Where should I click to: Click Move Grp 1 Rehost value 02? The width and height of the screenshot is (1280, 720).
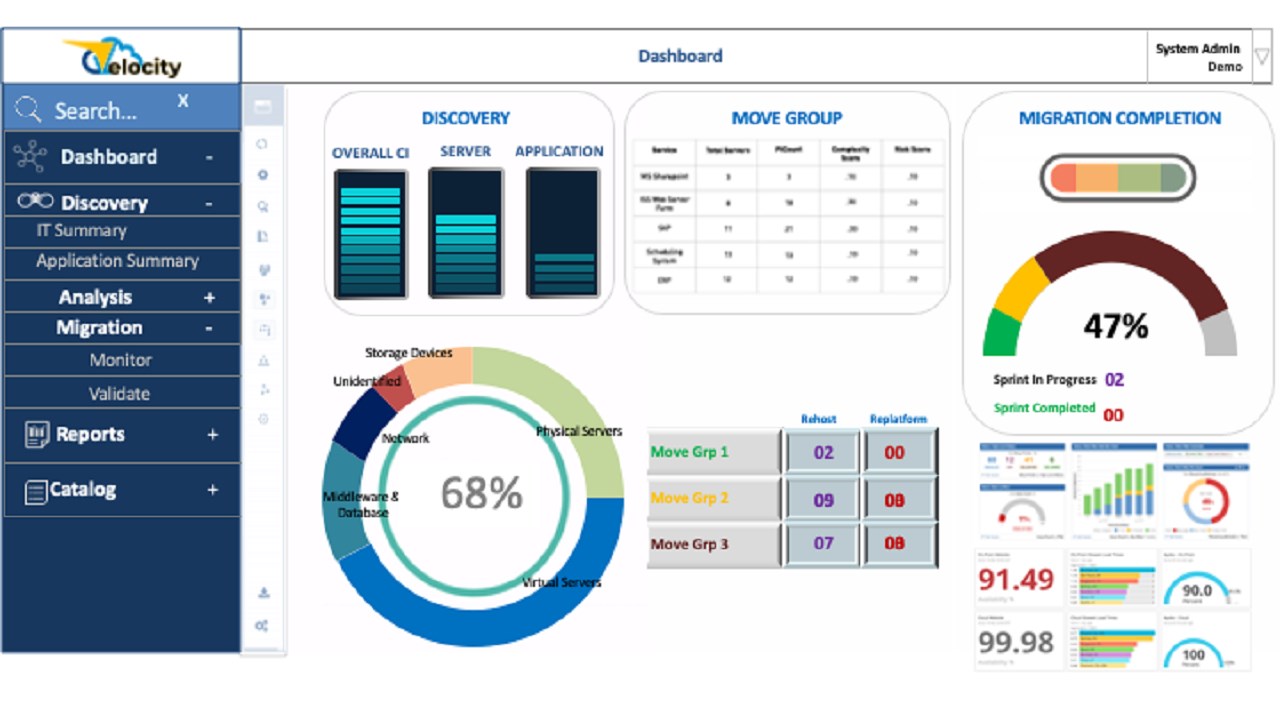[823, 452]
